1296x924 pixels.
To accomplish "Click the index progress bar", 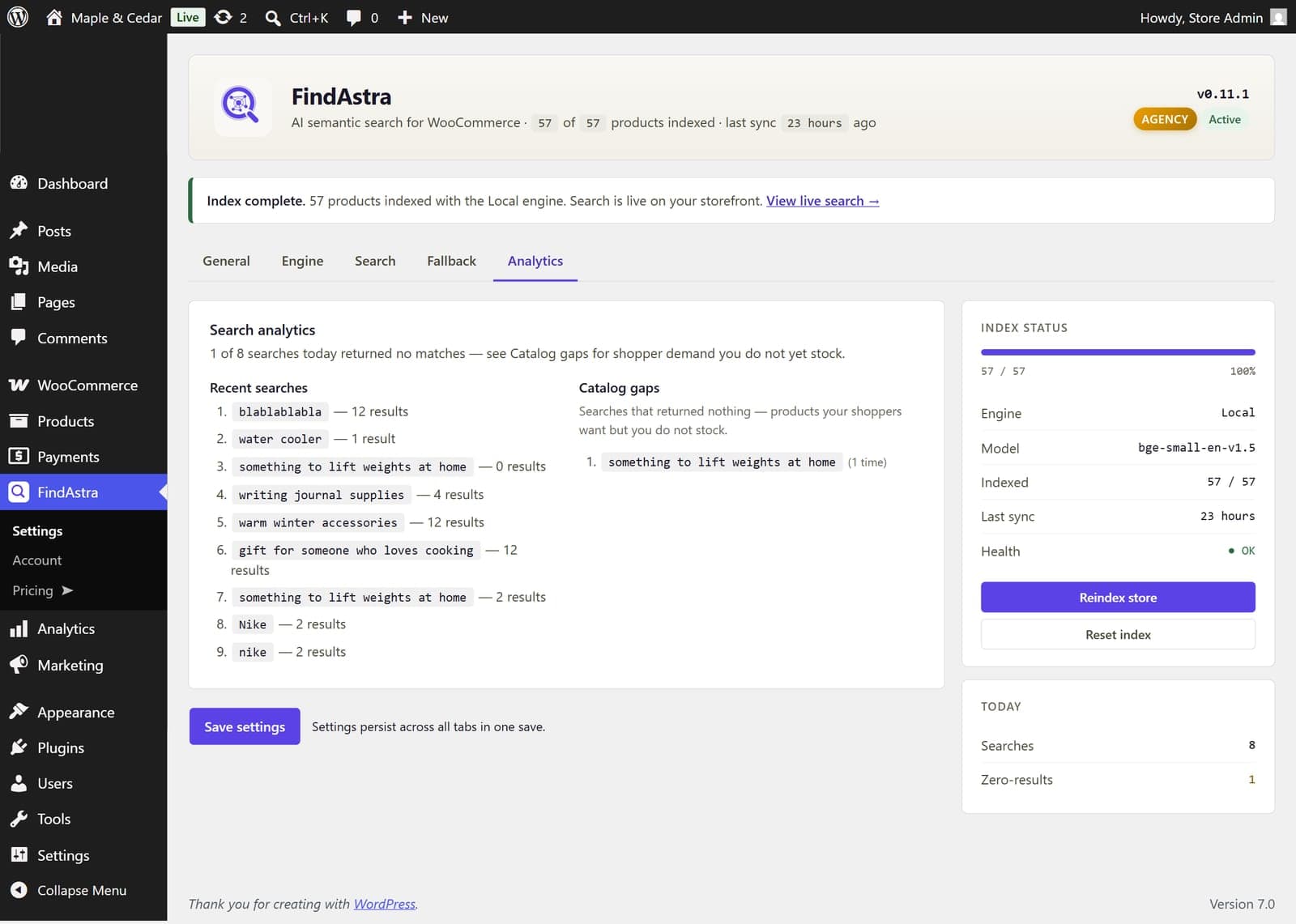I will point(1118,352).
